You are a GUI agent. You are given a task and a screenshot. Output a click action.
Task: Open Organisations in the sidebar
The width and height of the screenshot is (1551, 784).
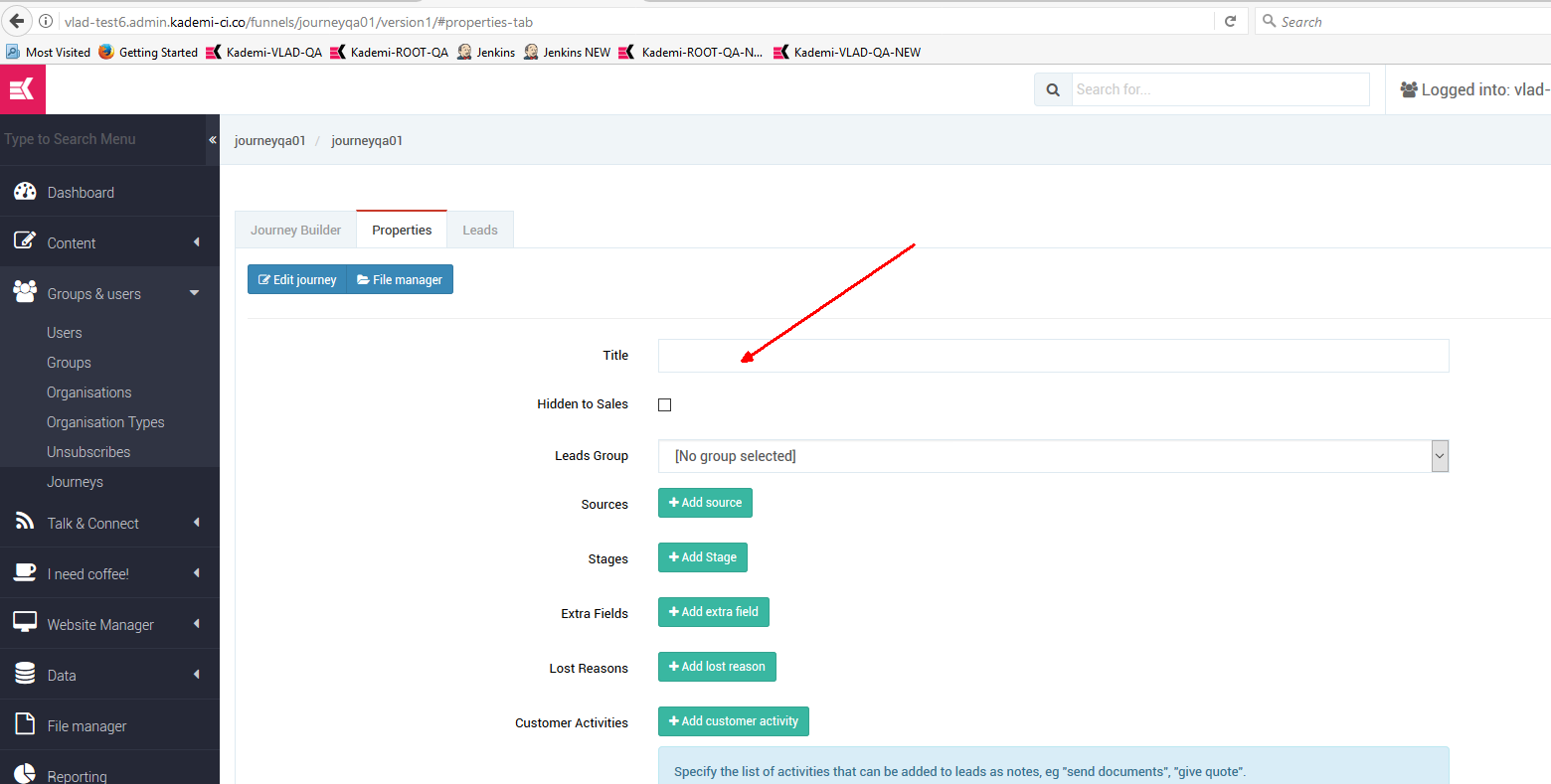point(88,392)
